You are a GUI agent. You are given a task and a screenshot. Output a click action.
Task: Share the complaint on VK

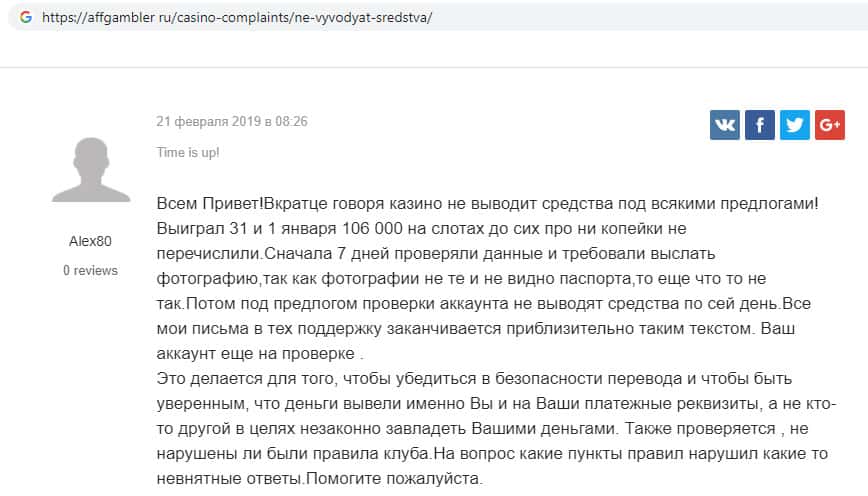point(725,125)
